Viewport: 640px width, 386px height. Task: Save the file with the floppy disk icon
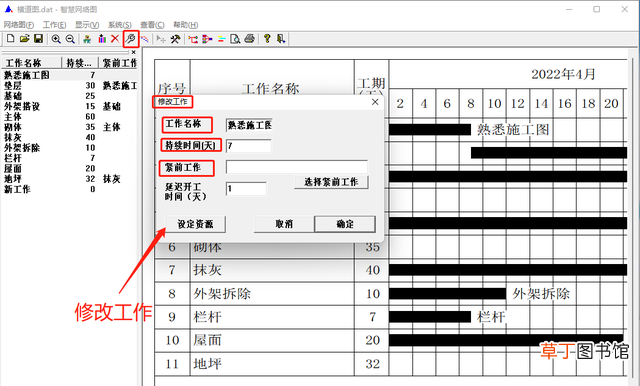(x=38, y=39)
